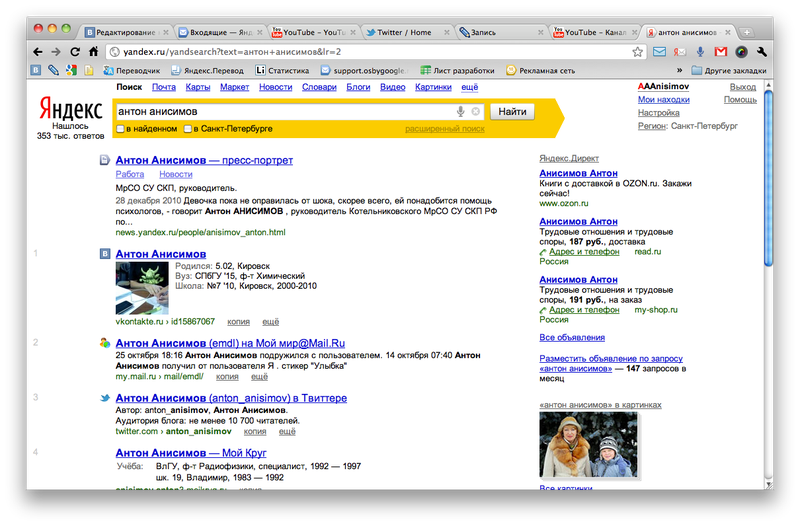This screenshot has width=800, height=526.
Task: Click the Moi Mir icon beside Mail.Ru result
Action: 105,343
